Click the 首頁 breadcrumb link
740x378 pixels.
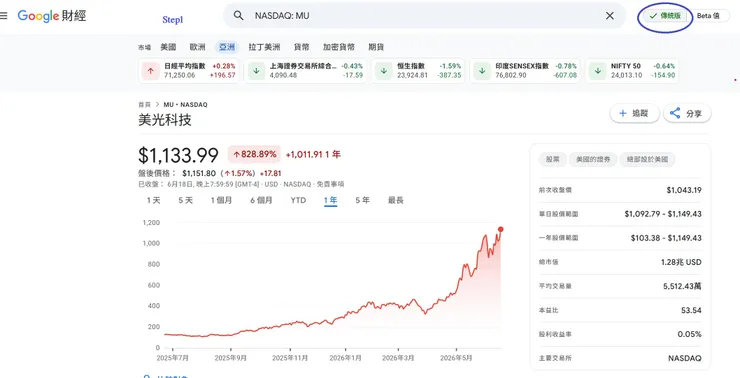(x=144, y=105)
